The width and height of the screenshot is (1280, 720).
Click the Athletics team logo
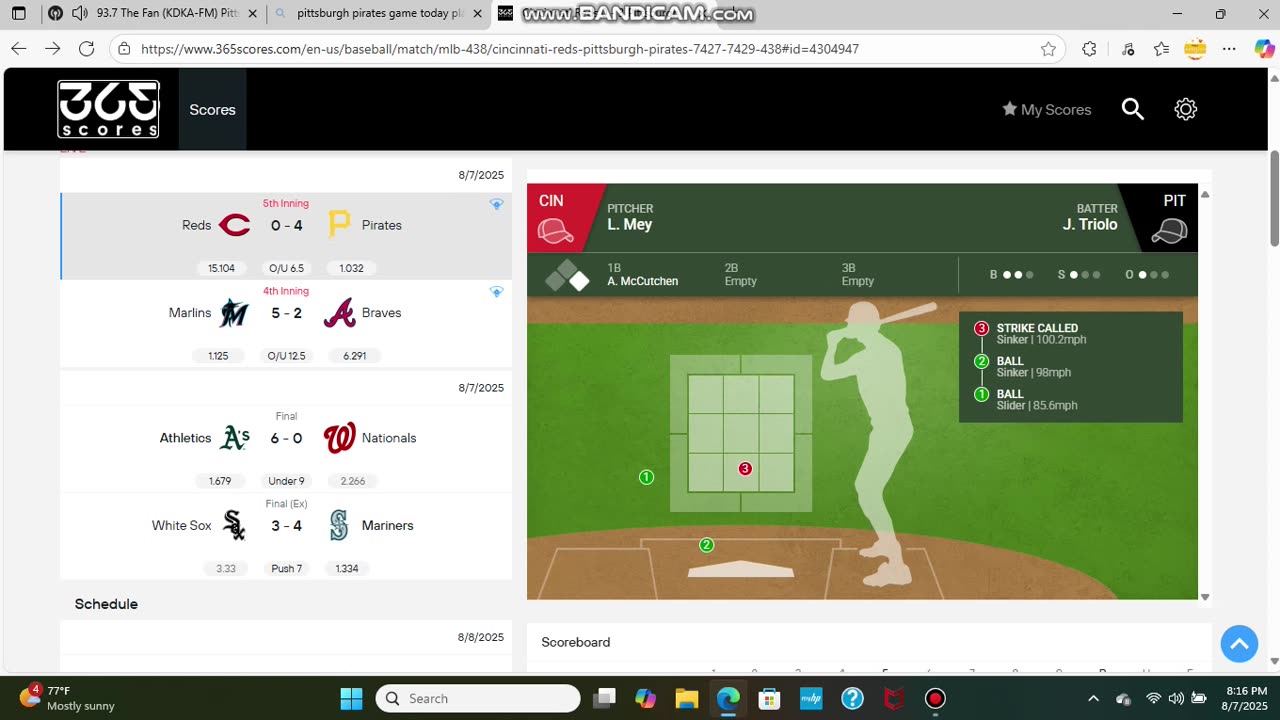point(234,438)
